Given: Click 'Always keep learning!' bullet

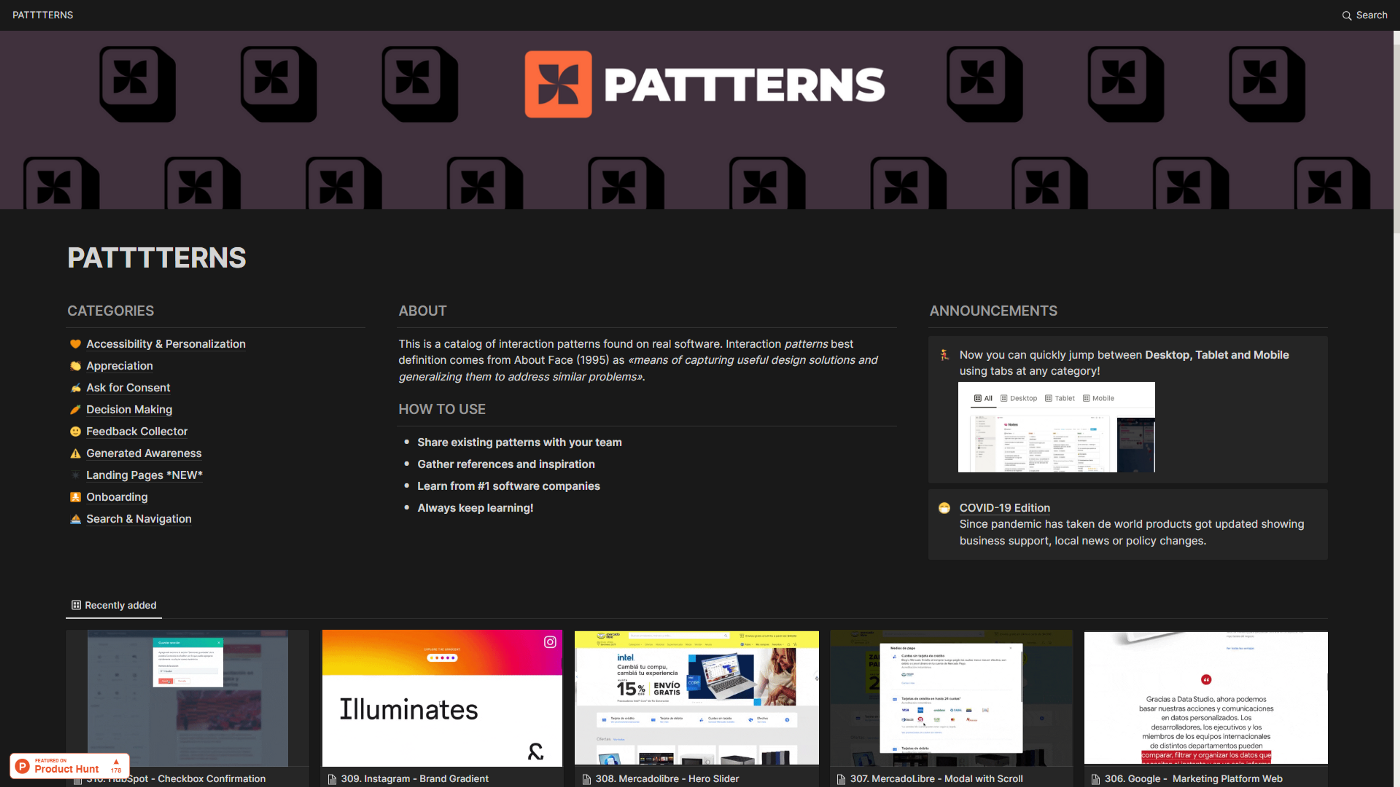Looking at the screenshot, I should point(476,508).
